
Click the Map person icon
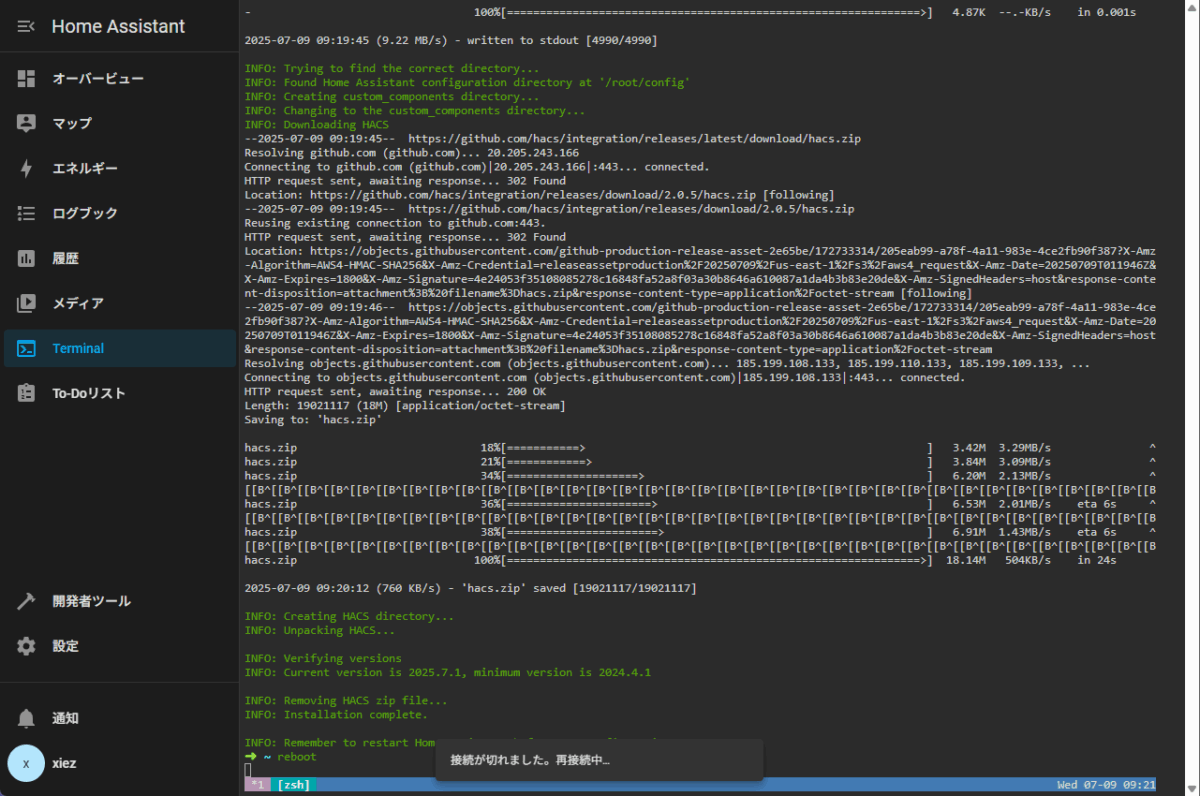pyautogui.click(x=26, y=123)
